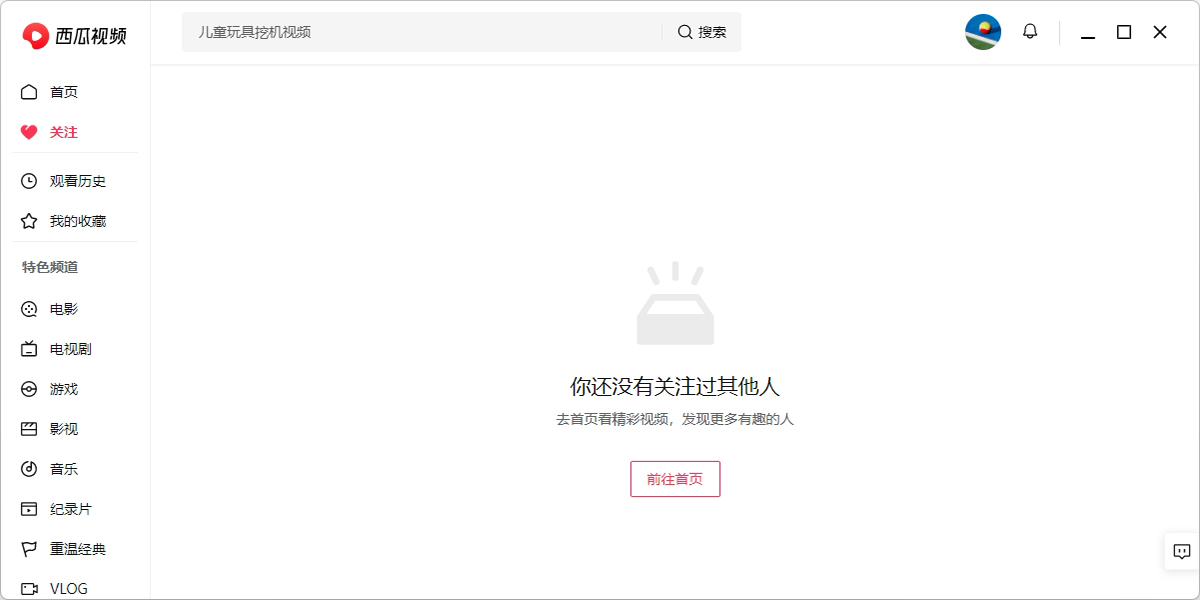The image size is (1200, 600).
Task: Click the TV icon for 电视剧
Action: point(29,349)
